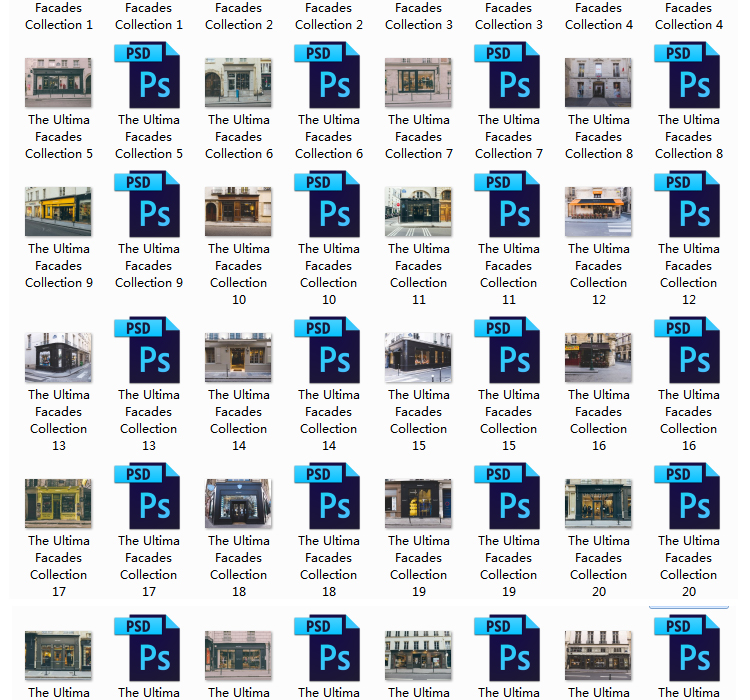Select the Collection 13 PSD file icon

148,351
